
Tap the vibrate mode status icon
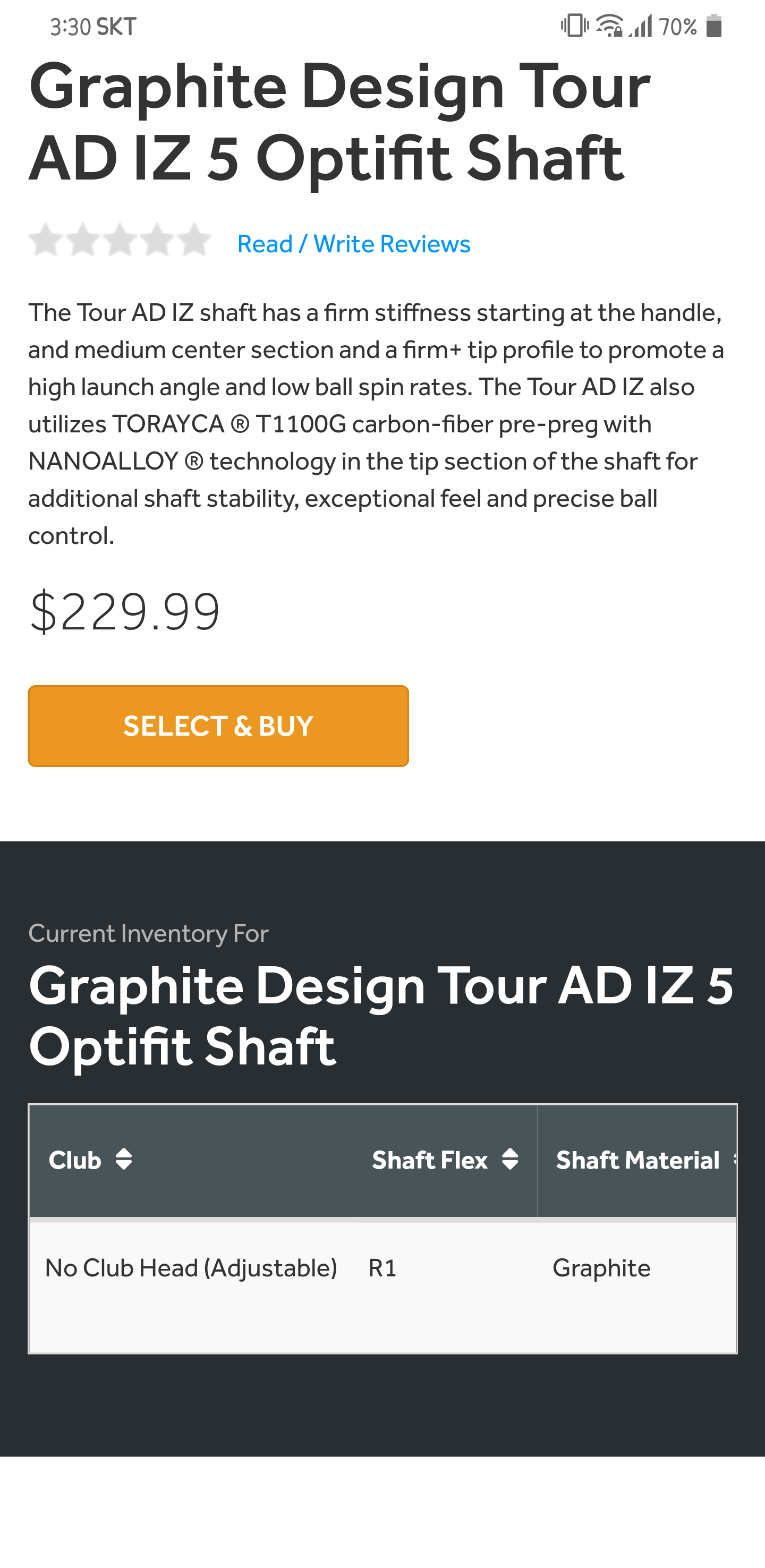coord(574,26)
